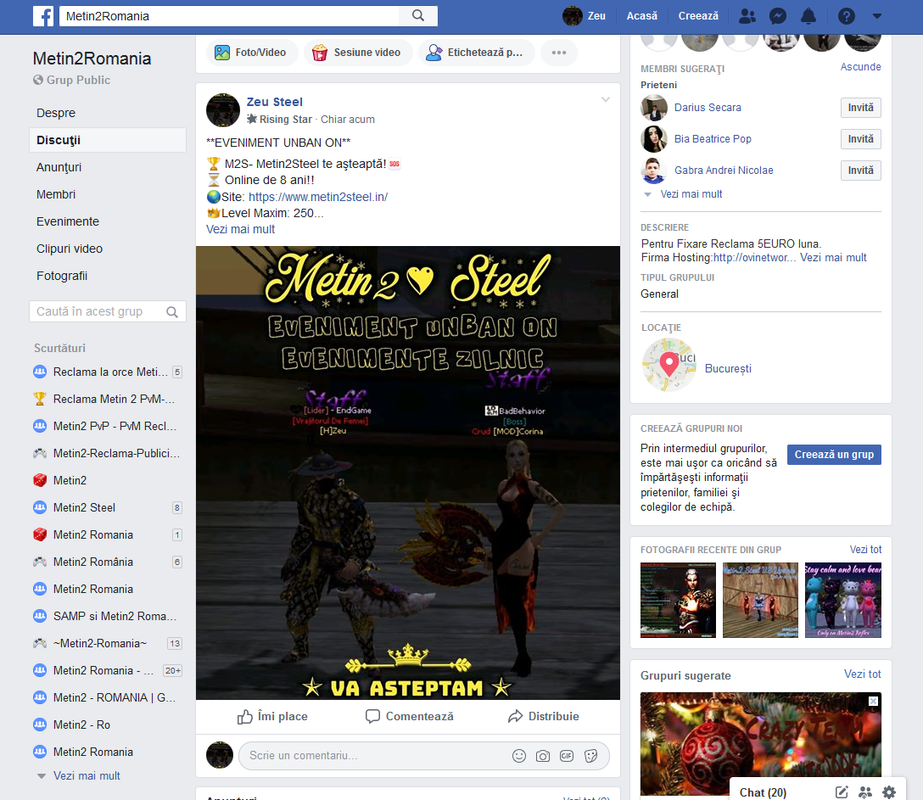
Task: Start a Sesiune video
Action: click(x=356, y=52)
